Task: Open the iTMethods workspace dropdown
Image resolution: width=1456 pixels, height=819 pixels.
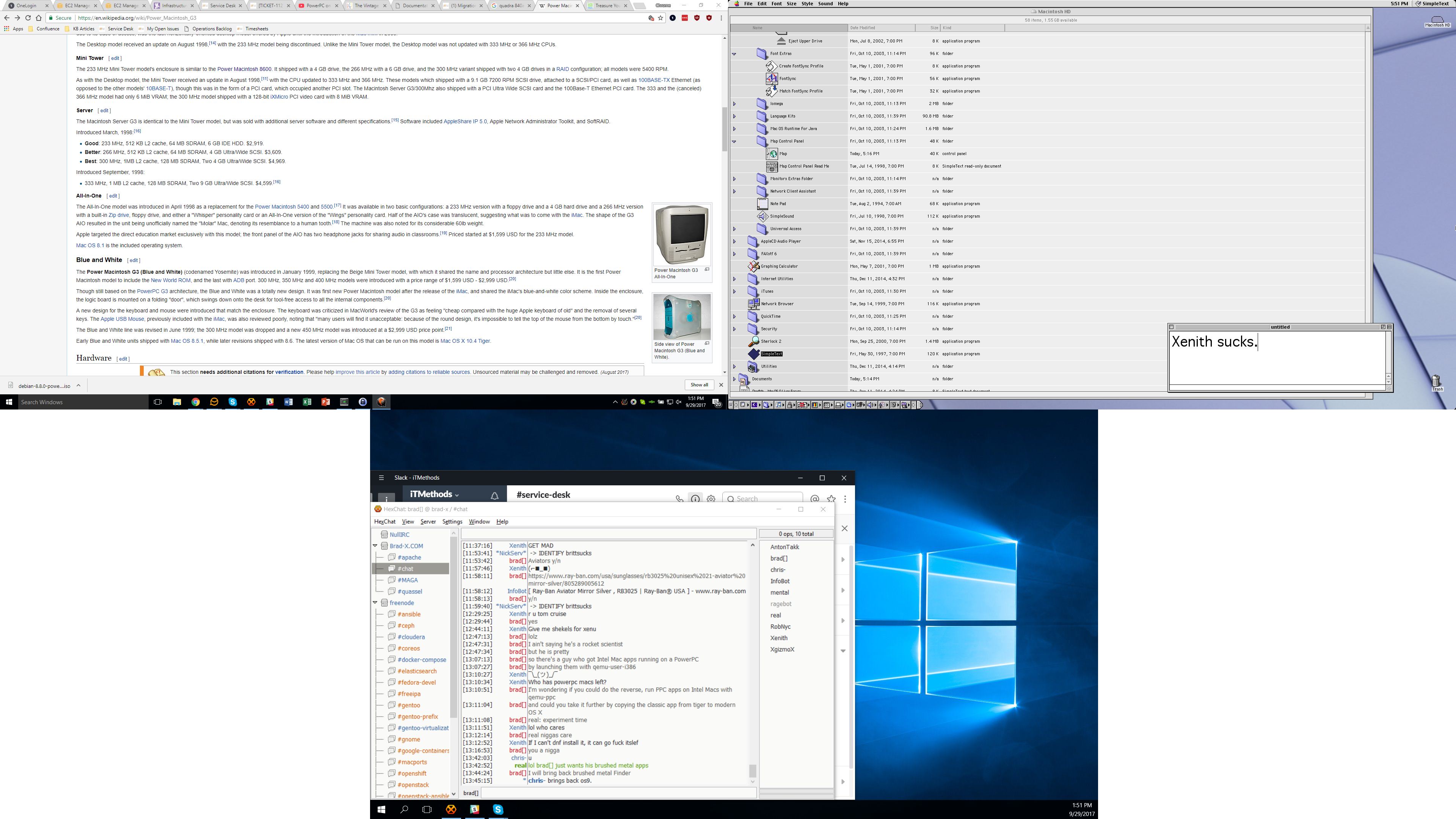Action: 434,494
